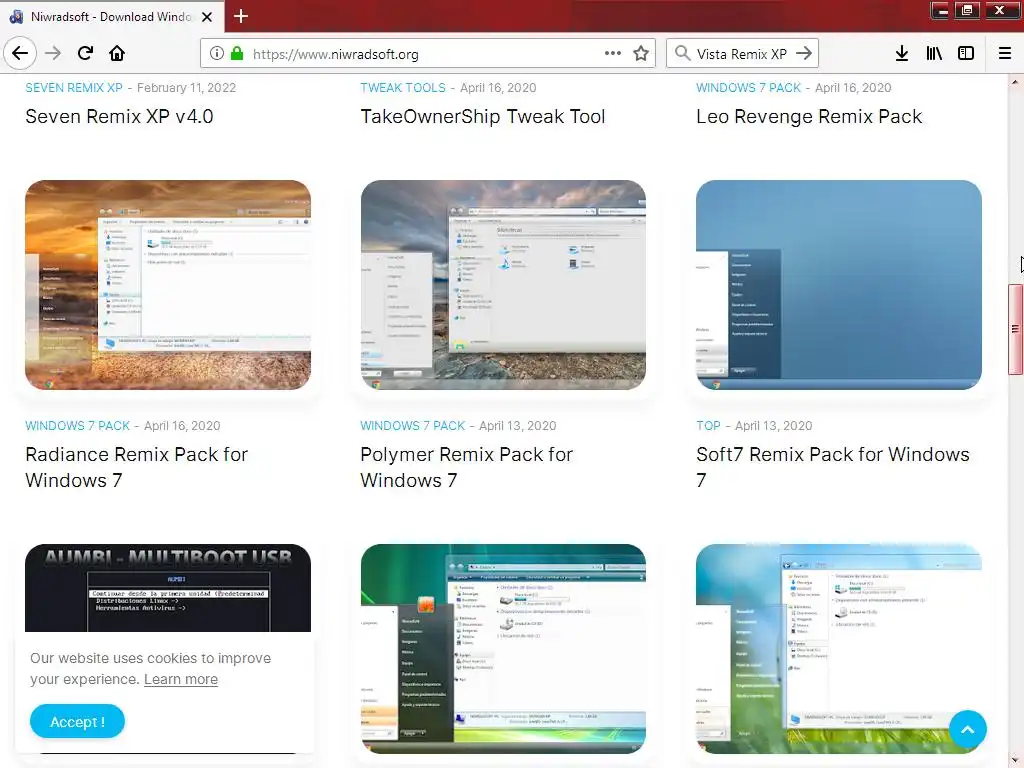Click the Radiance Remix Pack thumbnail

click(x=168, y=285)
